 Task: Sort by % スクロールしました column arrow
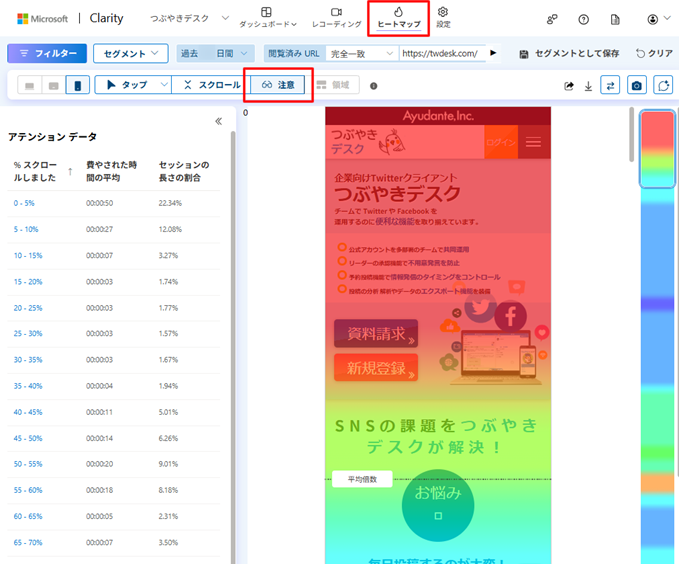coord(70,172)
